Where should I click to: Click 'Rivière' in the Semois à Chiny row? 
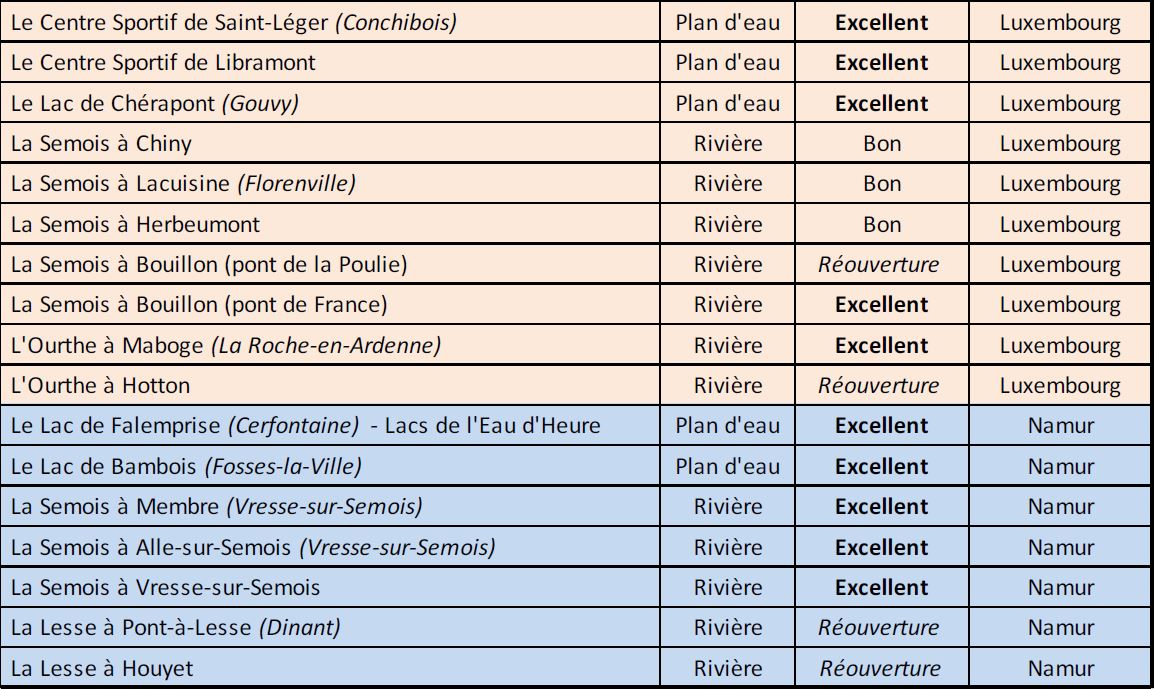(727, 144)
